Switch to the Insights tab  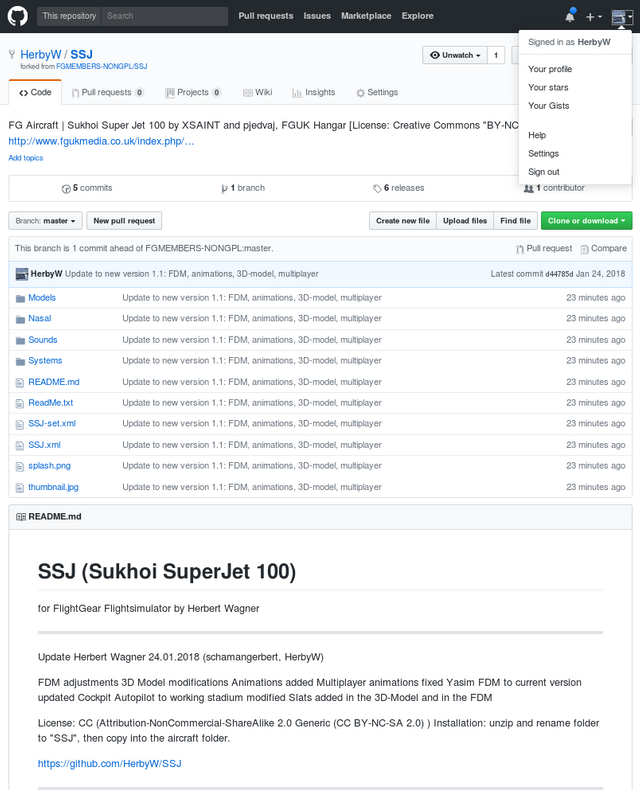pyautogui.click(x=313, y=92)
